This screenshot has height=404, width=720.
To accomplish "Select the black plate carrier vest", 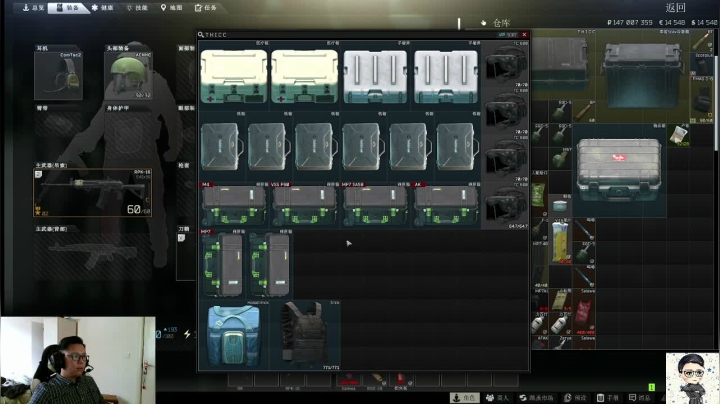I will tap(305, 335).
